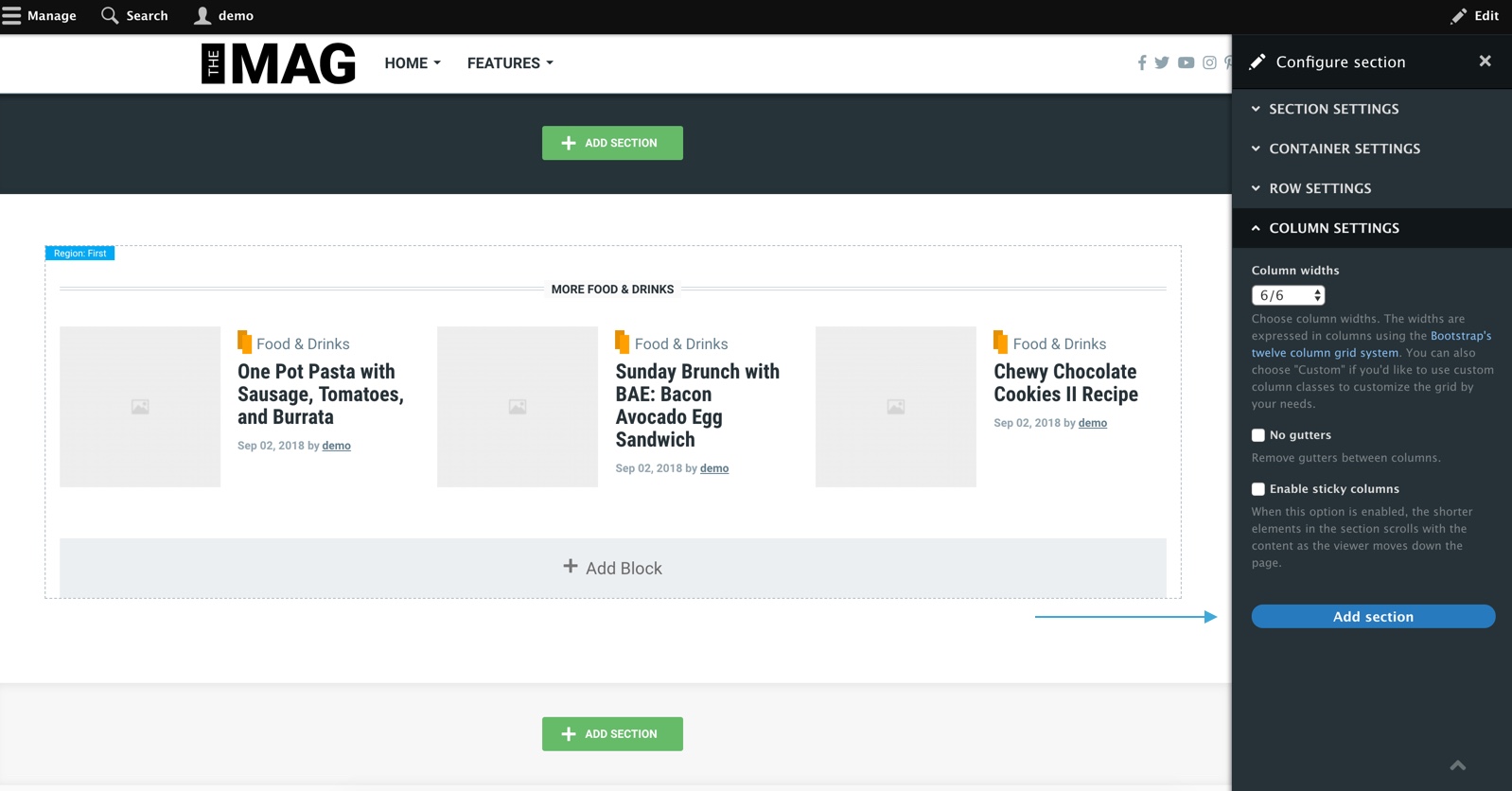Open the HOME navigation menu
The image size is (1512, 791).
pyautogui.click(x=413, y=63)
